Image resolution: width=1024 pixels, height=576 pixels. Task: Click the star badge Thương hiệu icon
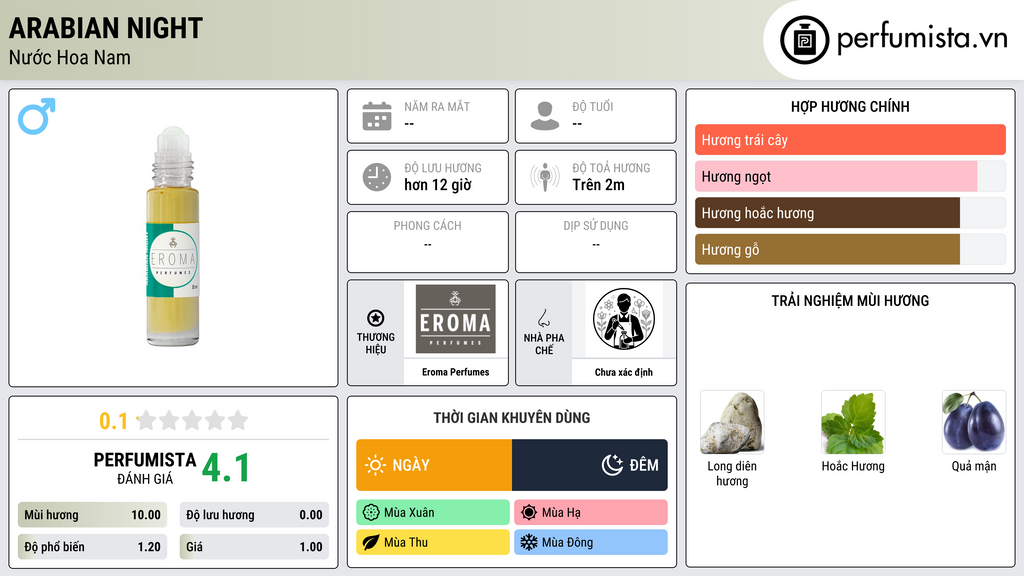click(x=376, y=318)
